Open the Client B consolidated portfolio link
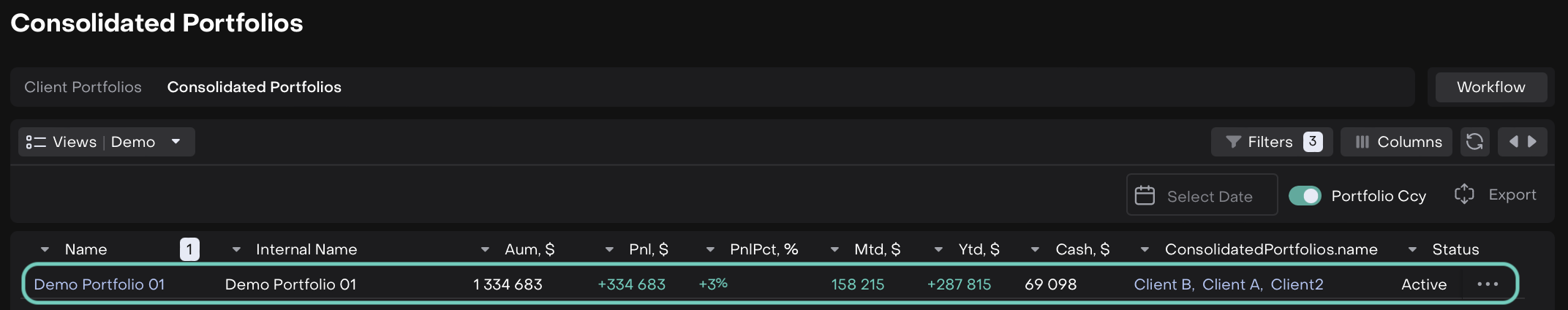Image resolution: width=1568 pixels, height=310 pixels. coord(1162,284)
